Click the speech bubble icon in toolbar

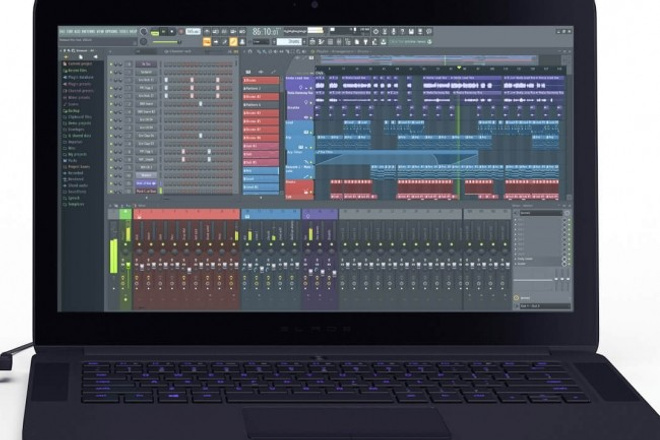(429, 32)
